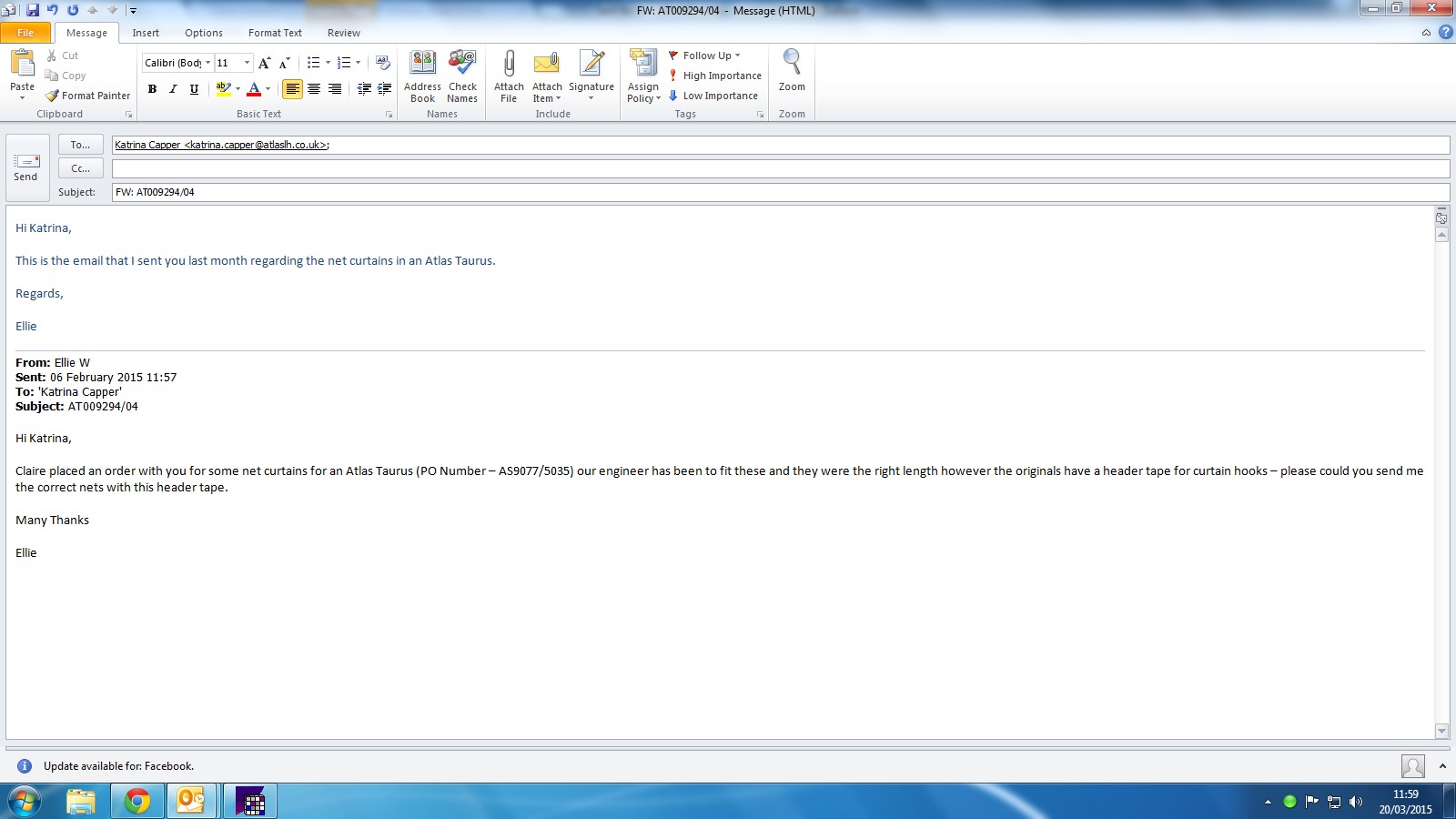The width and height of the screenshot is (1456, 819).
Task: Click the Shrink Font icon
Action: (284, 63)
